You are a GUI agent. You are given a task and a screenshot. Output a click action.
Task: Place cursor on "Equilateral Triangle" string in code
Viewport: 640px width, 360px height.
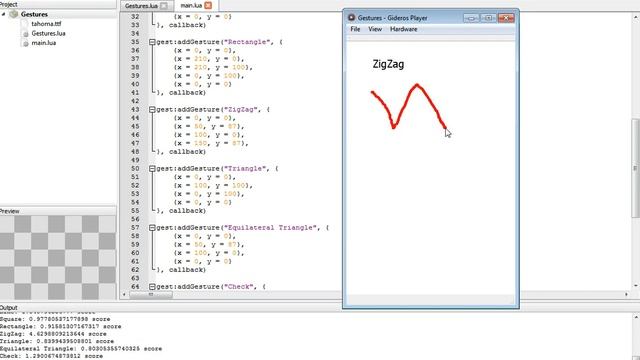click(270, 228)
